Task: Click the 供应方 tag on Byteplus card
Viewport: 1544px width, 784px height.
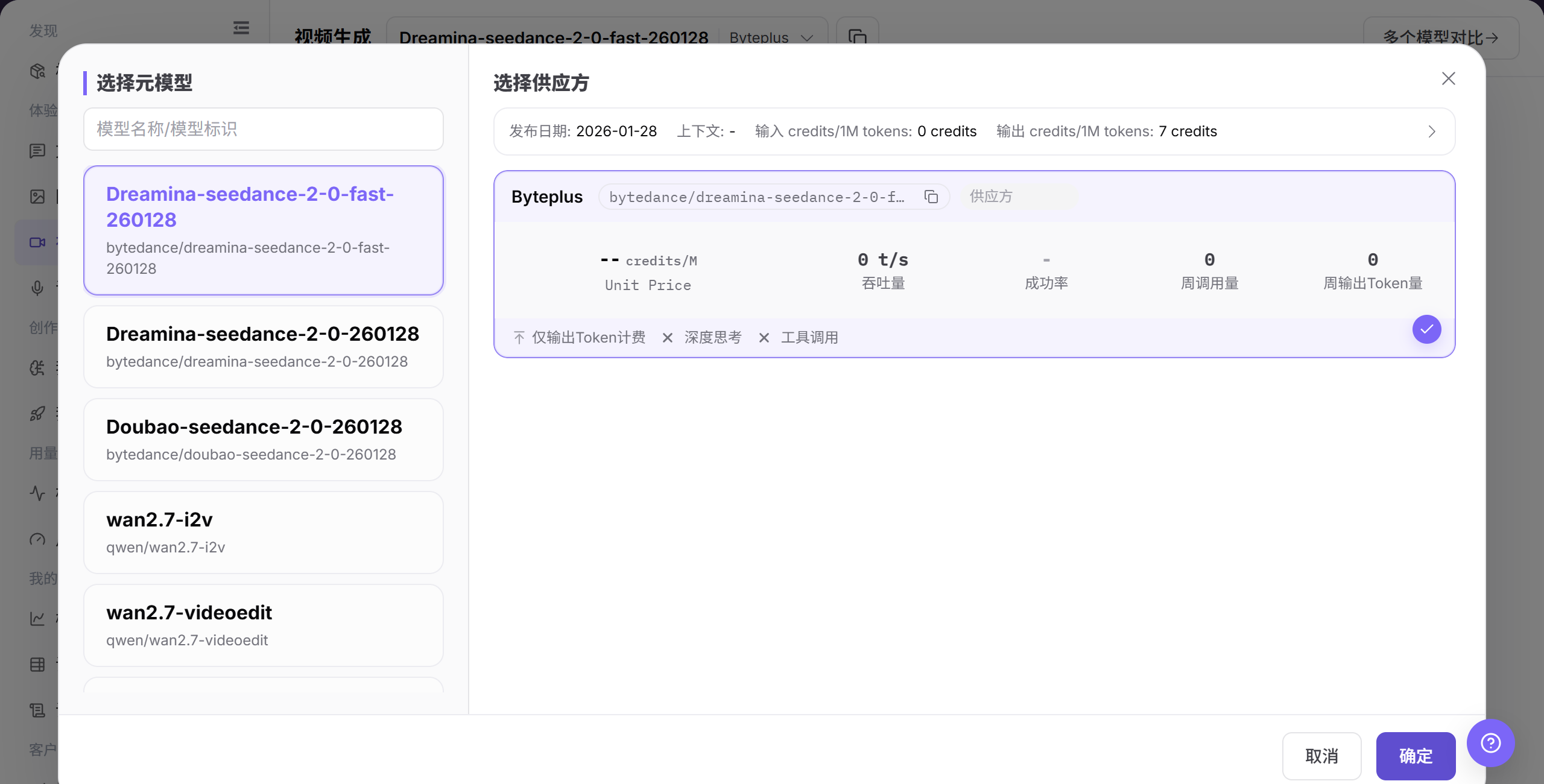Action: coord(1018,197)
